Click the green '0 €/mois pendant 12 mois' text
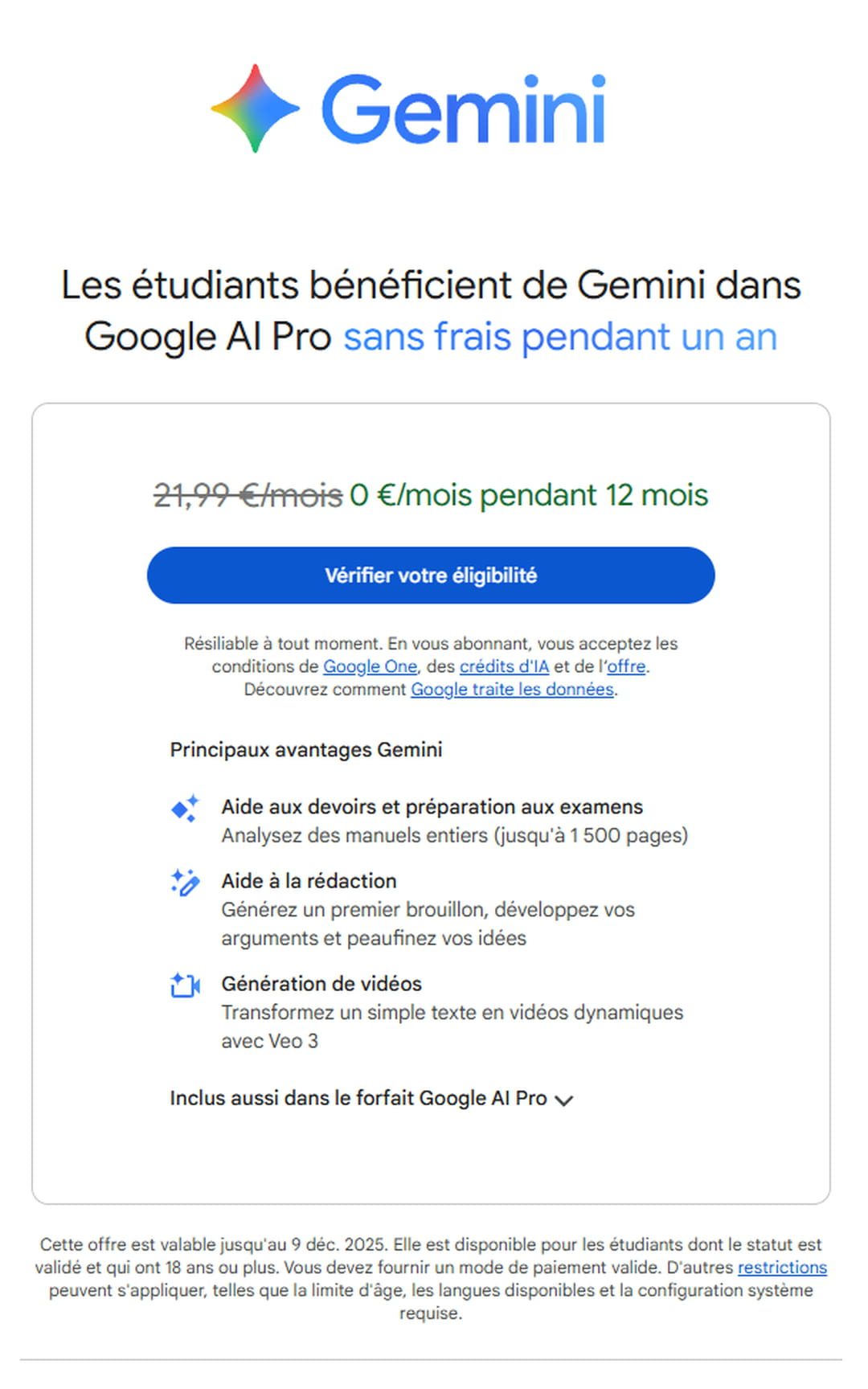Screen dimensions: 868x1389 (529, 495)
